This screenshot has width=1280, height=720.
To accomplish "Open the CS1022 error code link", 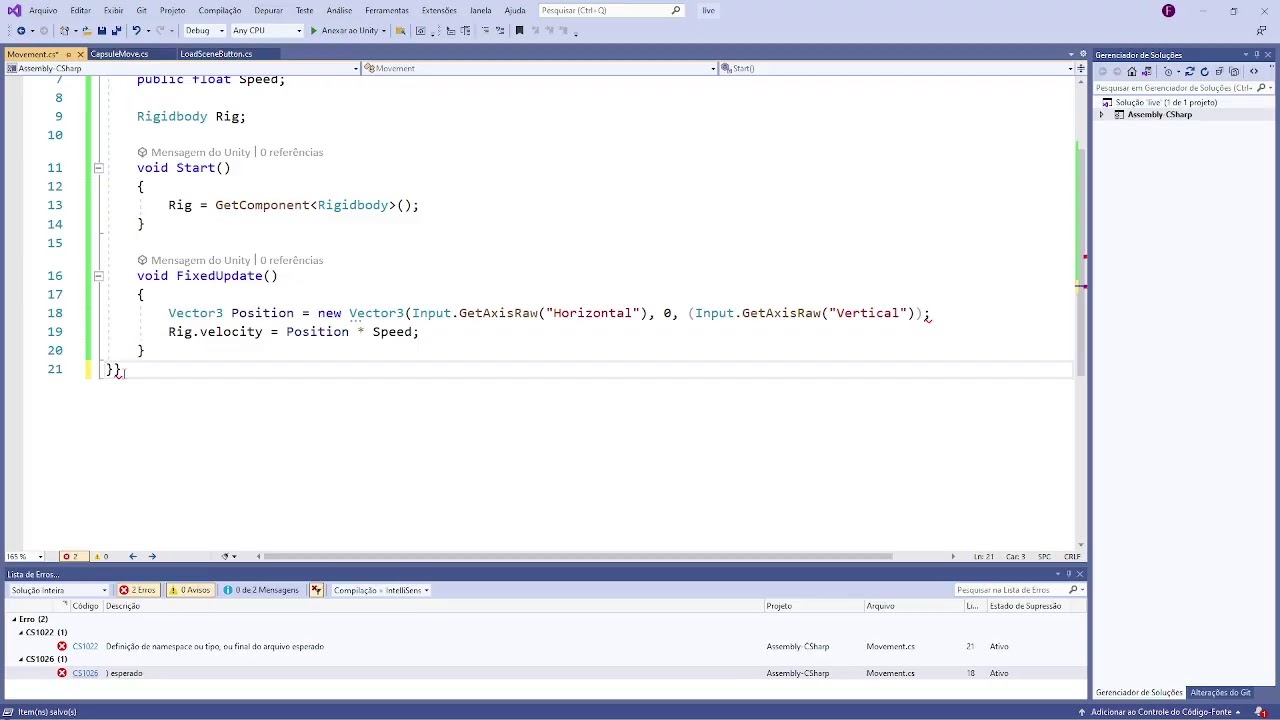I will [x=86, y=647].
